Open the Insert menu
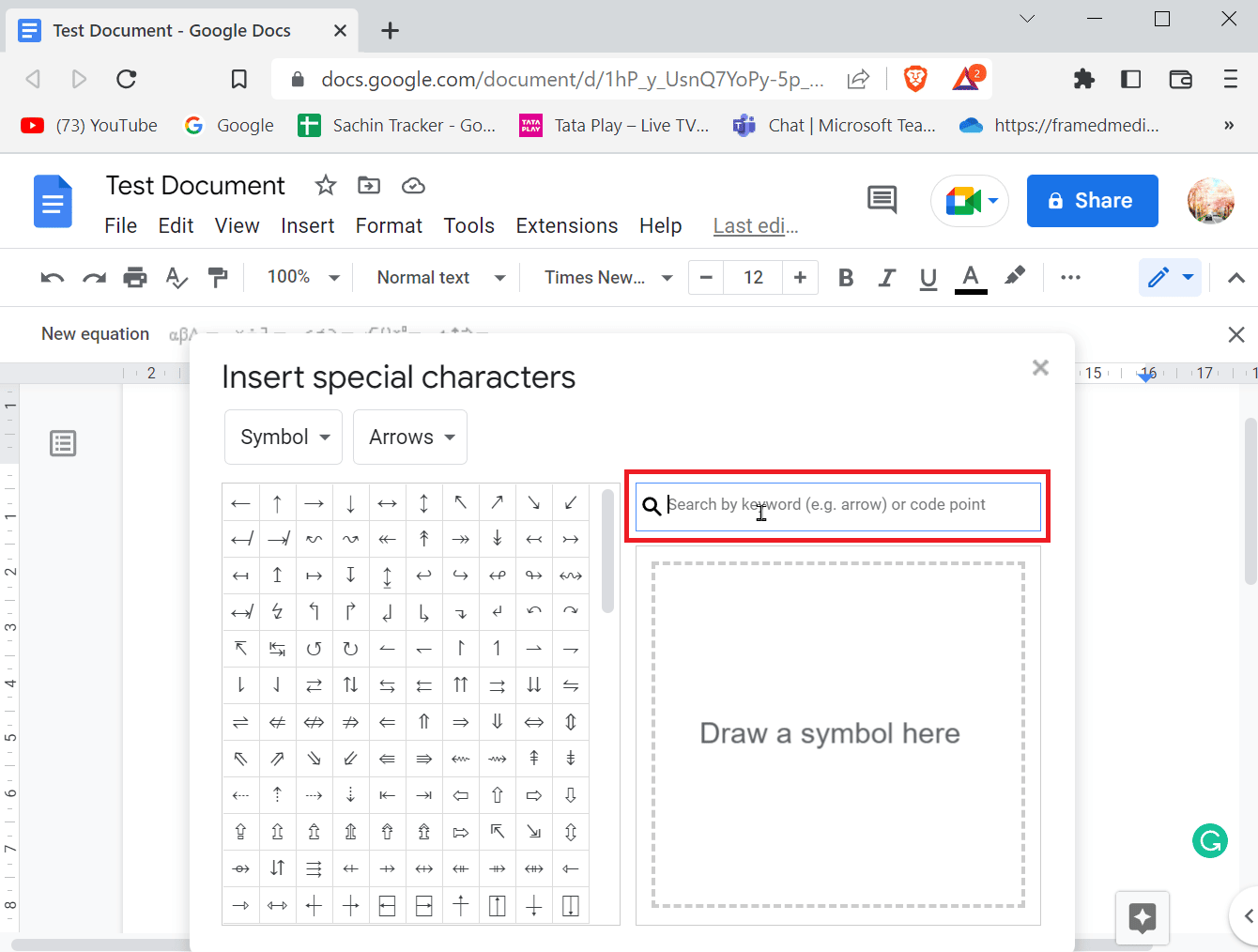Image resolution: width=1258 pixels, height=952 pixels. coord(308,226)
